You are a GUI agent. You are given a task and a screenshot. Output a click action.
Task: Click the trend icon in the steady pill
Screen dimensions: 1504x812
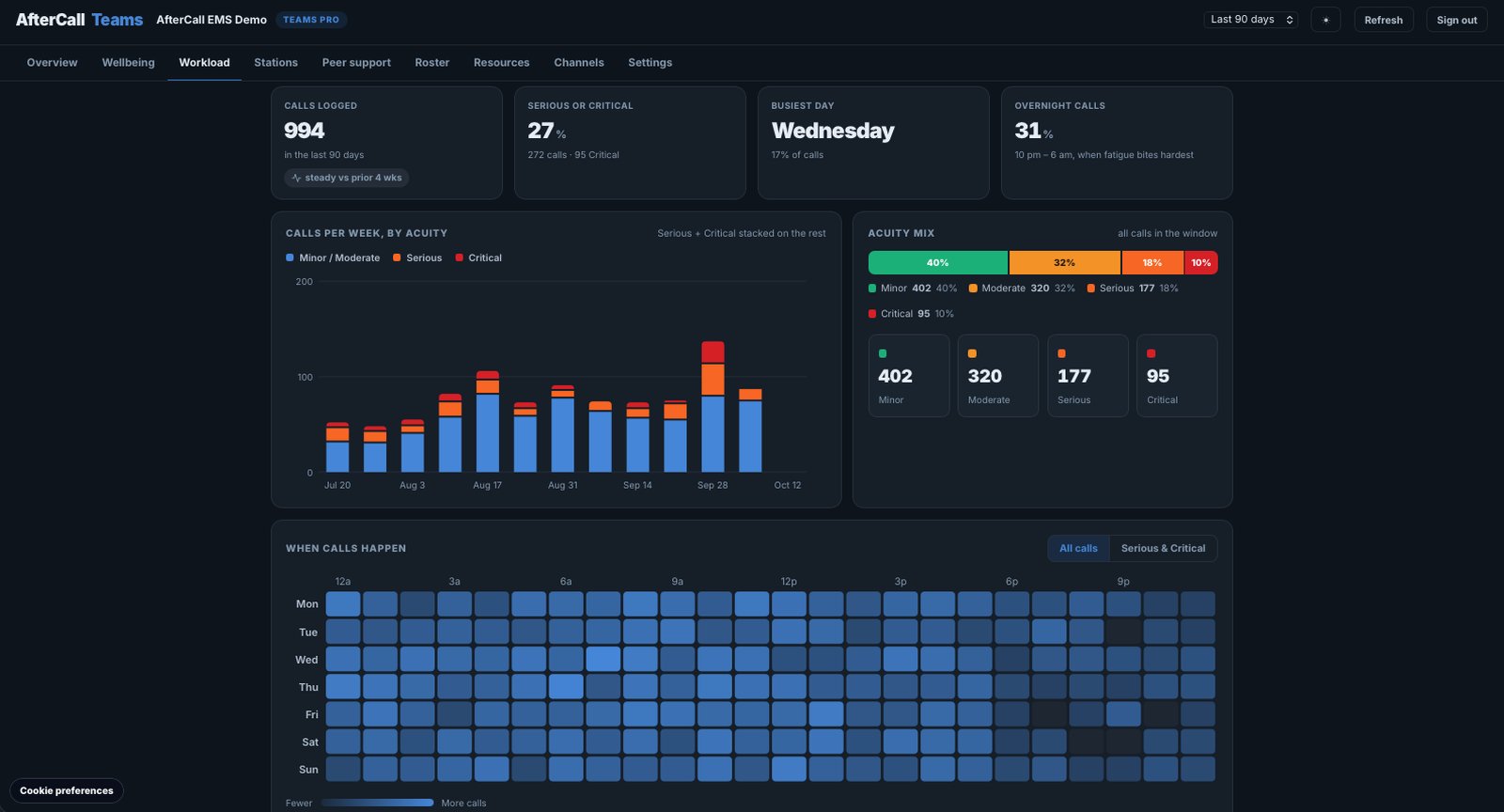(296, 178)
